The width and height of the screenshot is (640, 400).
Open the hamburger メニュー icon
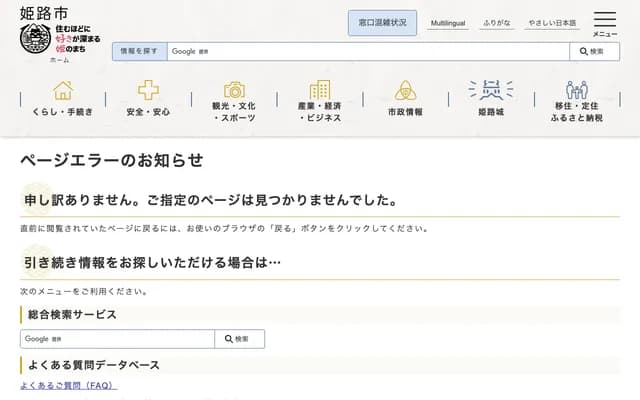pos(604,22)
